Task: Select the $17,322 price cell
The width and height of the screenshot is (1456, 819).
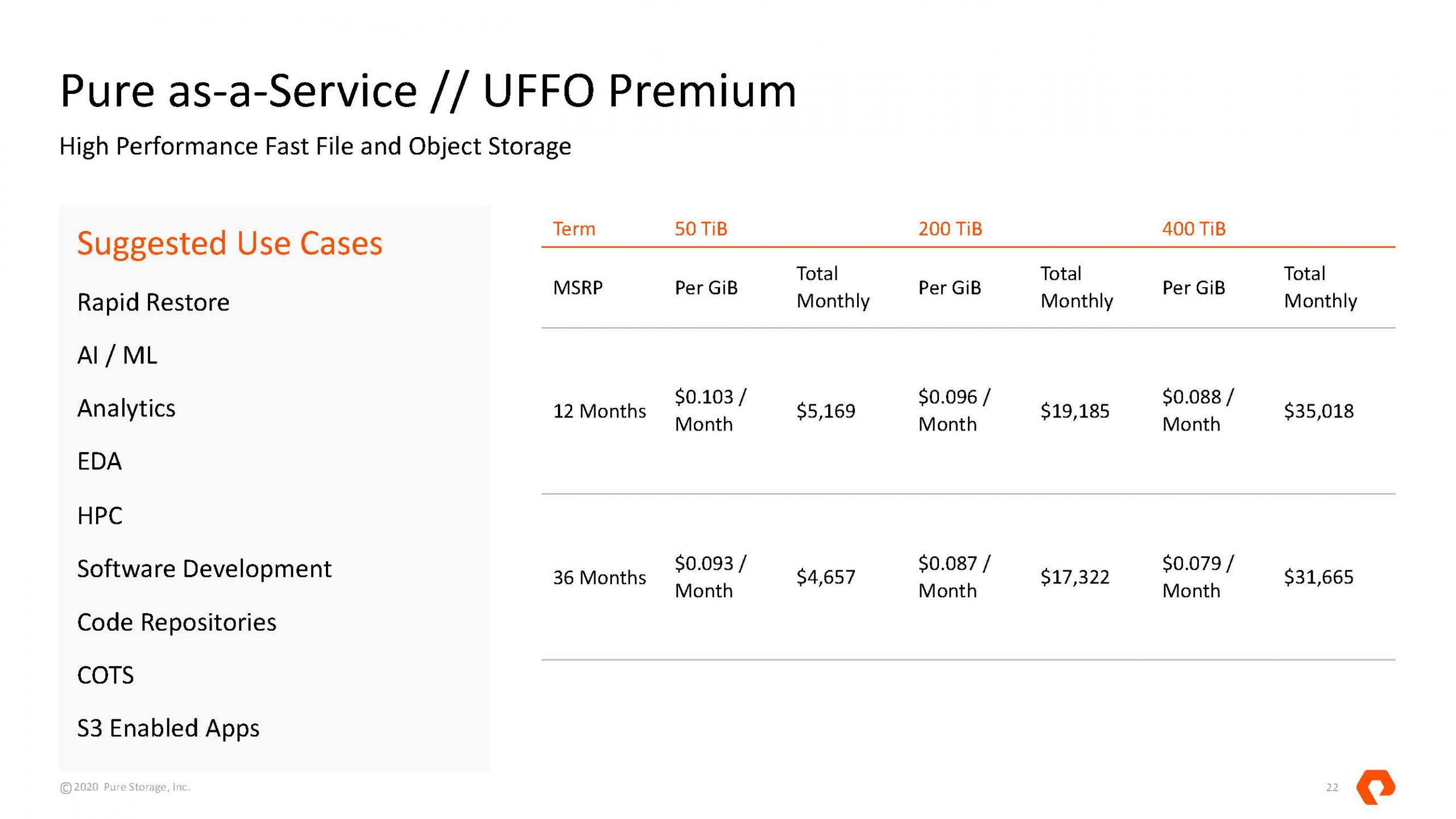Action: pos(1074,577)
